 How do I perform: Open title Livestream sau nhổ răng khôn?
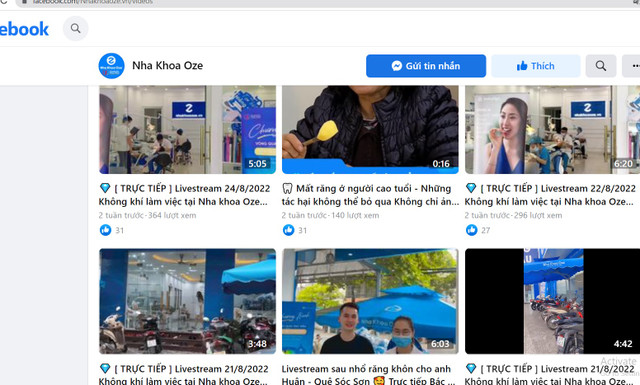point(368,374)
